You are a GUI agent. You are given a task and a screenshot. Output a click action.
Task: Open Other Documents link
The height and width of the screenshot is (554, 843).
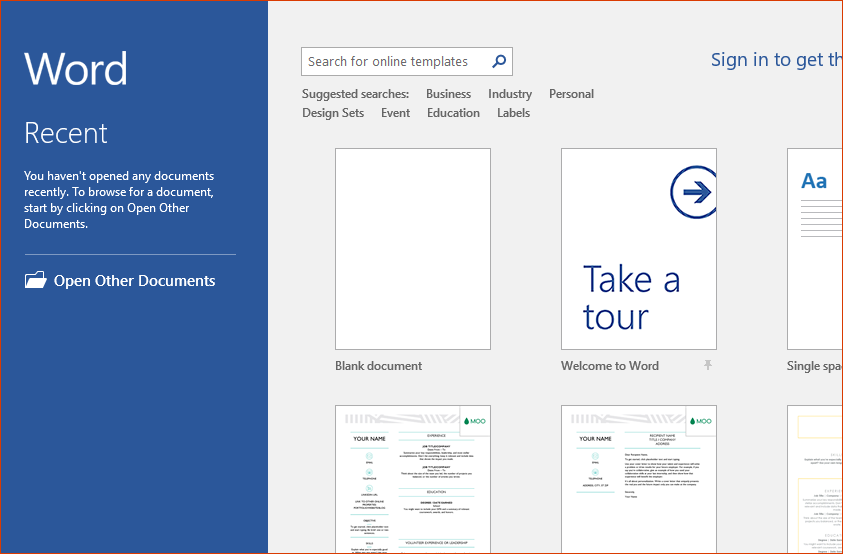134,281
